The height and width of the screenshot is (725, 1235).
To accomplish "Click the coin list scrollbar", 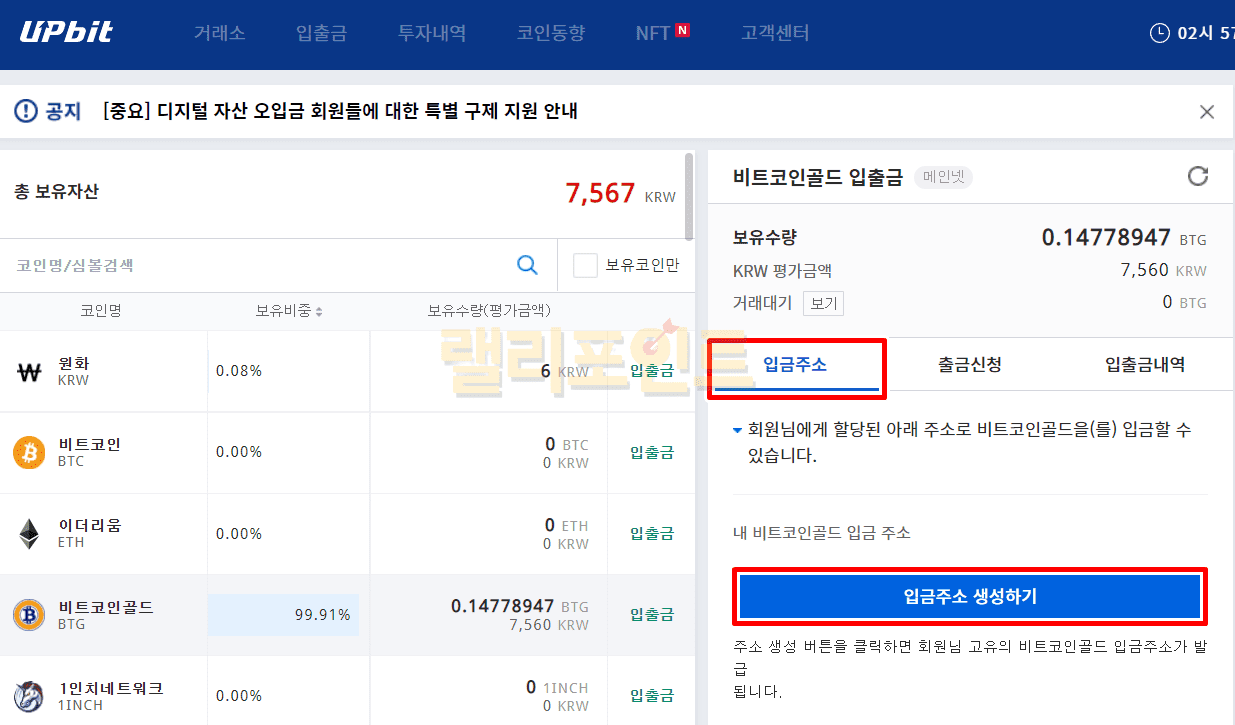I will 689,197.
